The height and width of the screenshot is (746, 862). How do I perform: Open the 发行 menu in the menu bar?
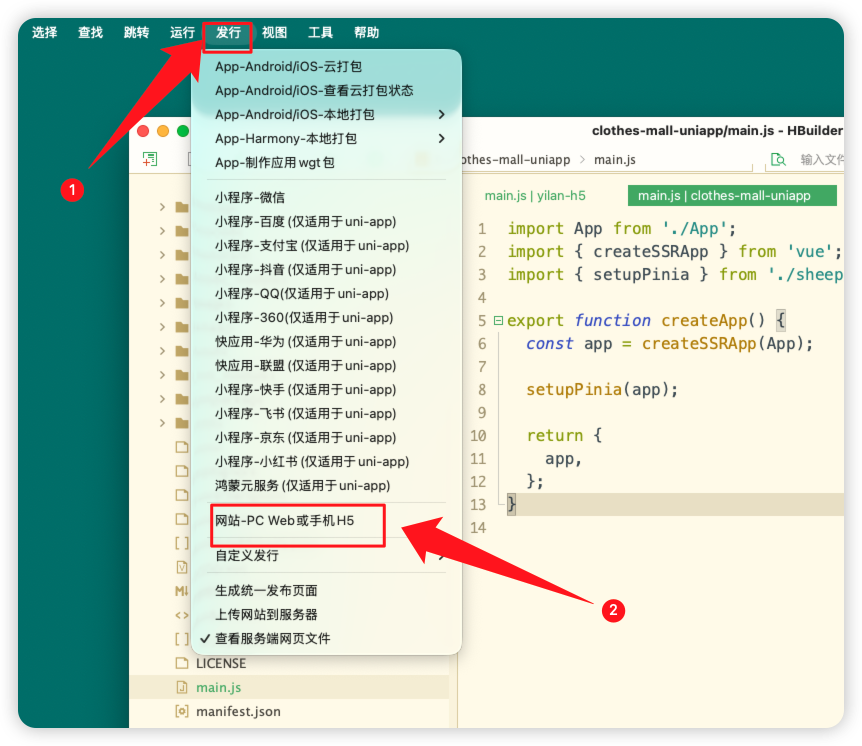tap(228, 33)
